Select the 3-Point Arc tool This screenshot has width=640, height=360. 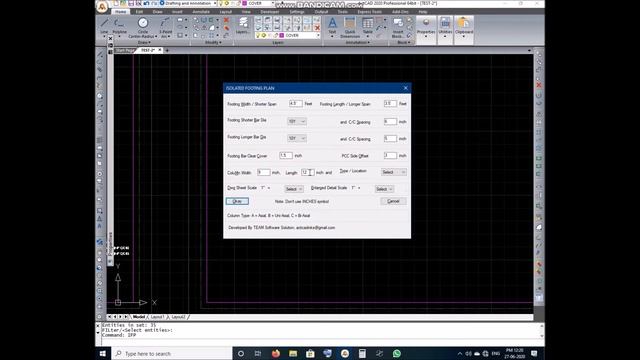[x=165, y=28]
